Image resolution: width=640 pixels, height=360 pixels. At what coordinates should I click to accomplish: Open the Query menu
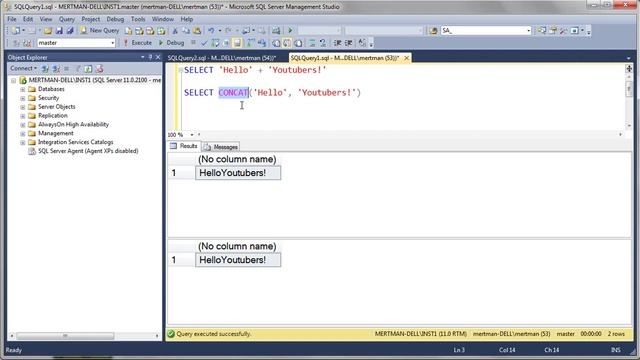point(67,19)
